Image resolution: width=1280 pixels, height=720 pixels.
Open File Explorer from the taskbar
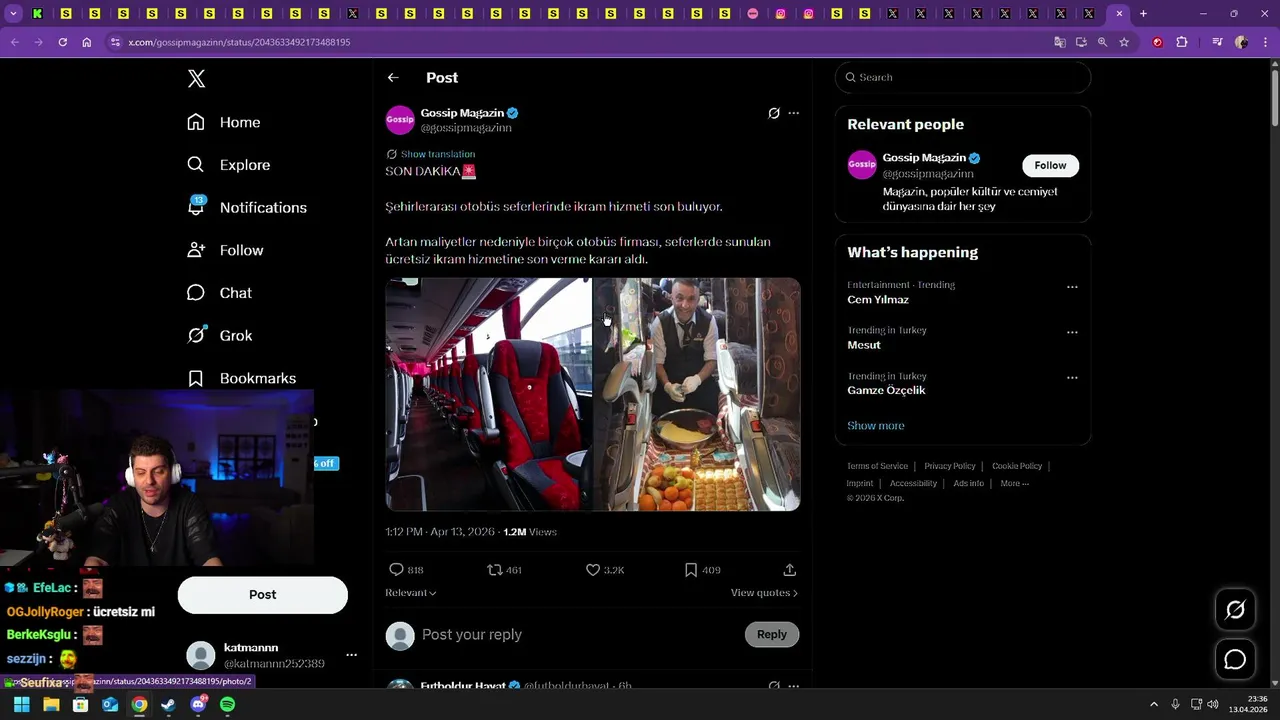(x=51, y=705)
